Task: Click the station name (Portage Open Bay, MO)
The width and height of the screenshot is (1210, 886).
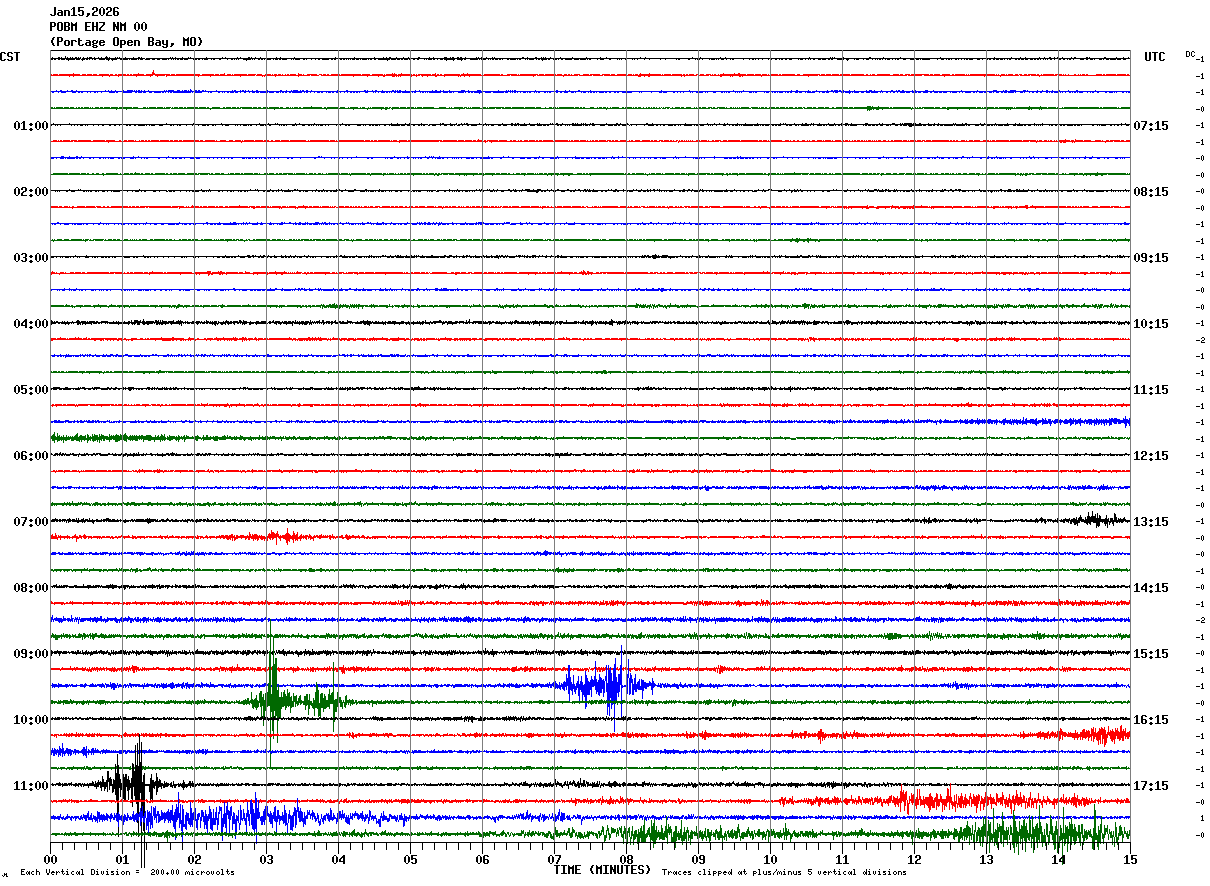Action: coord(126,42)
